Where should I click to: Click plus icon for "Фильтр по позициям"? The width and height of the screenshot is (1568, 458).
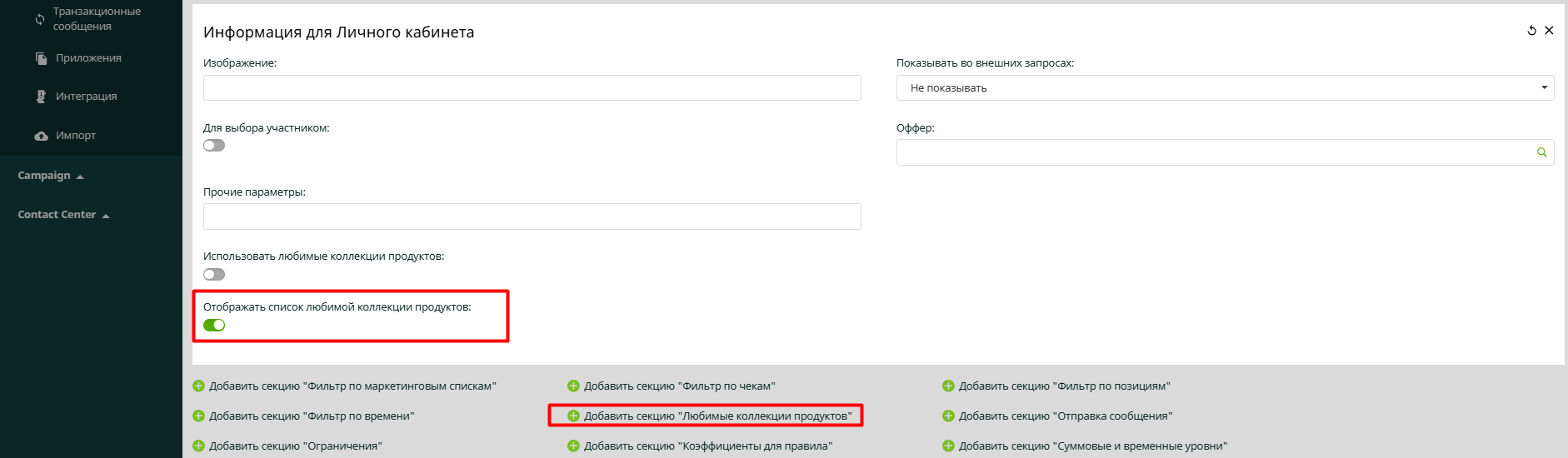[x=948, y=386]
